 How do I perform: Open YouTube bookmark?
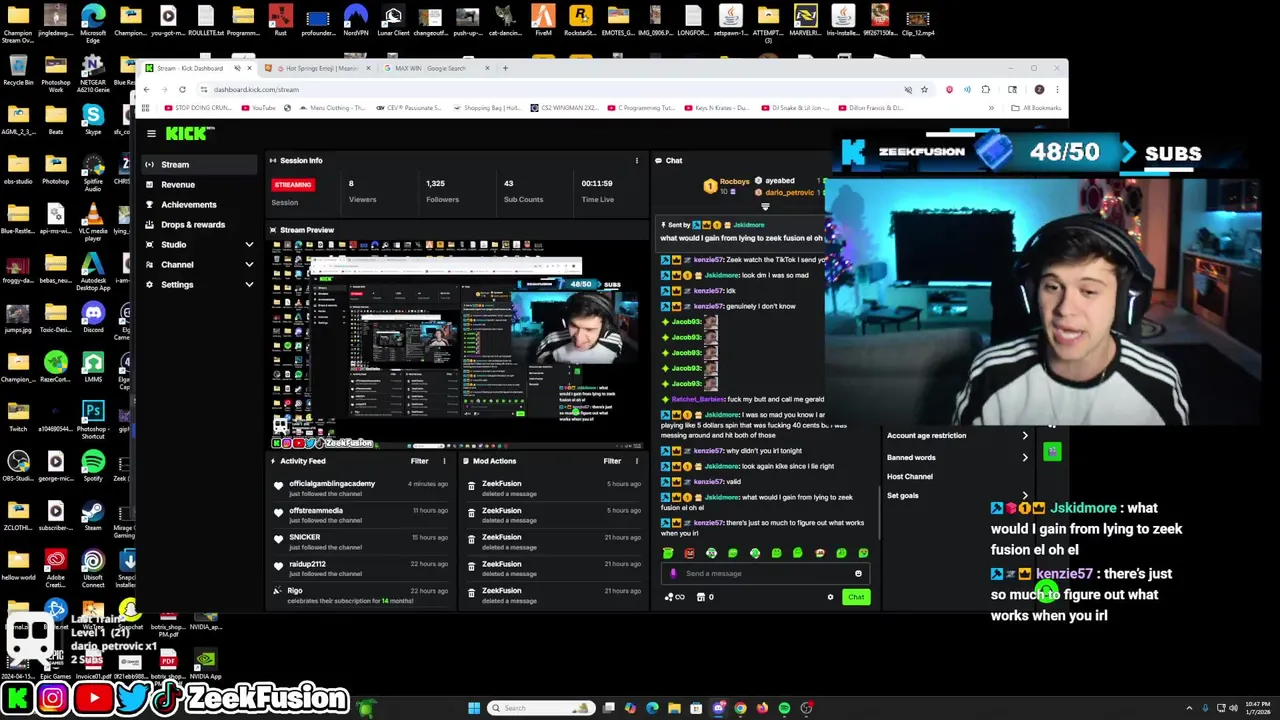(x=259, y=108)
